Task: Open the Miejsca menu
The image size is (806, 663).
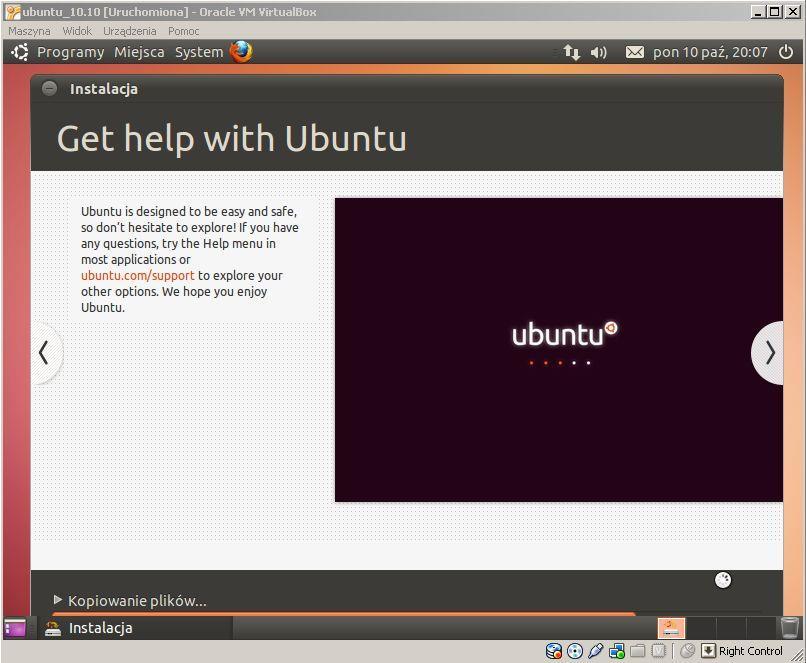Action: coord(139,52)
